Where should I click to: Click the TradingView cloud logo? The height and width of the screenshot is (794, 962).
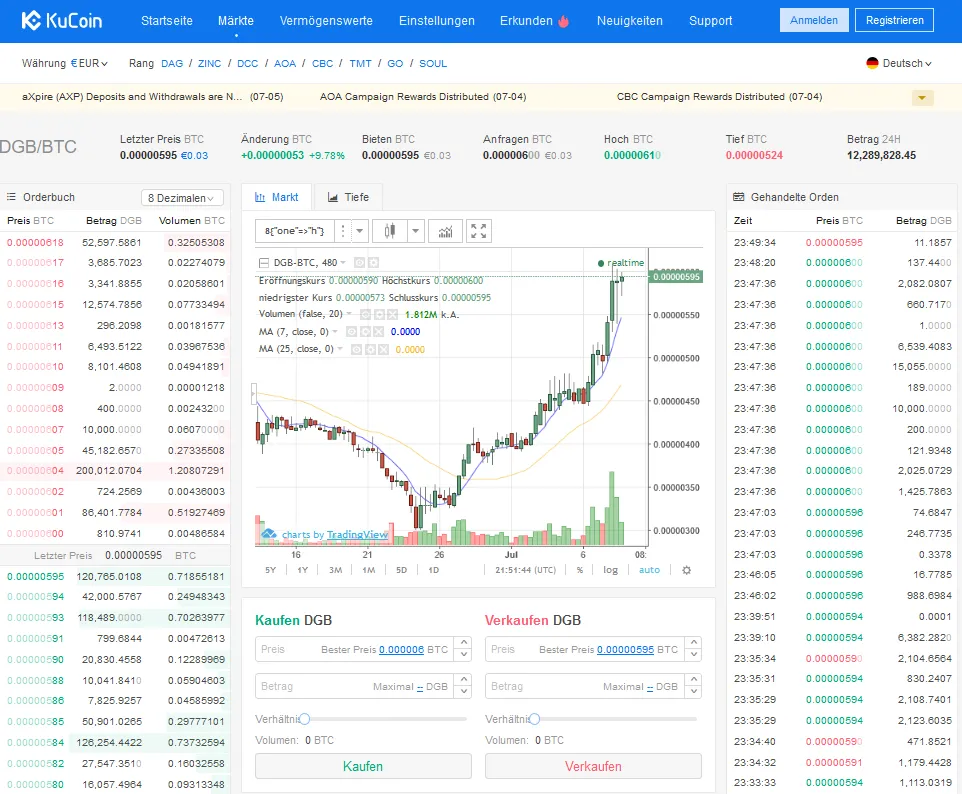(x=269, y=534)
